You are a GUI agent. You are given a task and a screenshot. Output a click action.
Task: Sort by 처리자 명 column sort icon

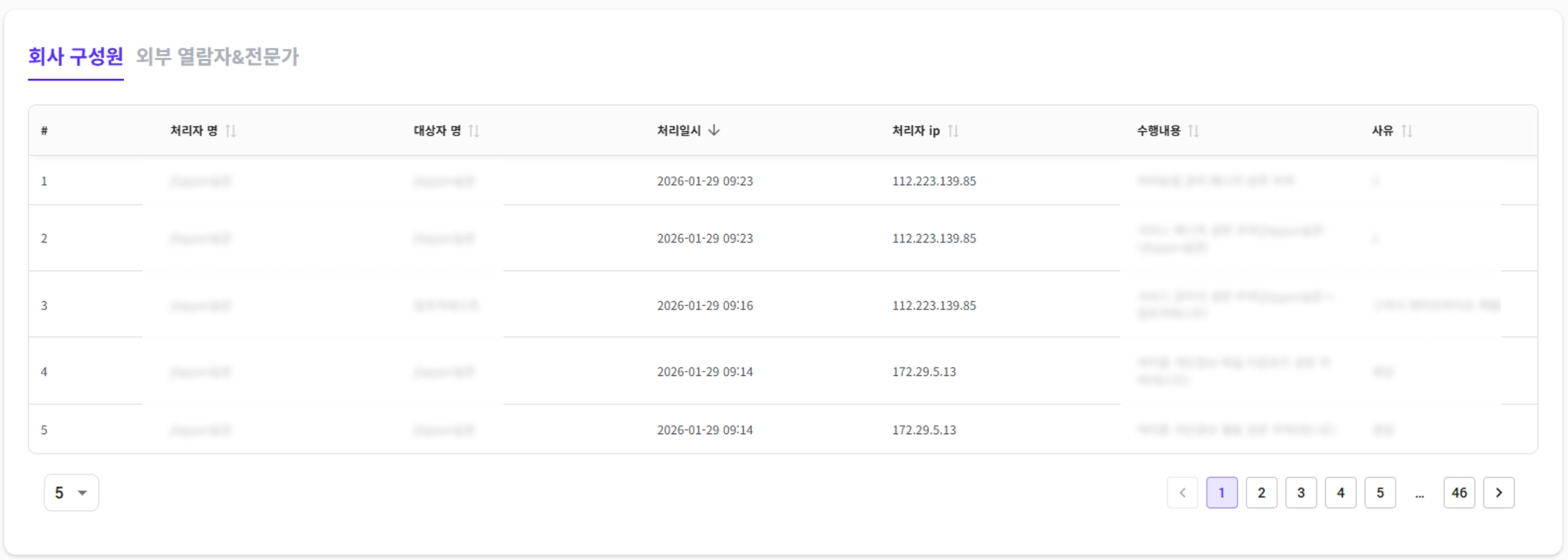pyautogui.click(x=230, y=131)
